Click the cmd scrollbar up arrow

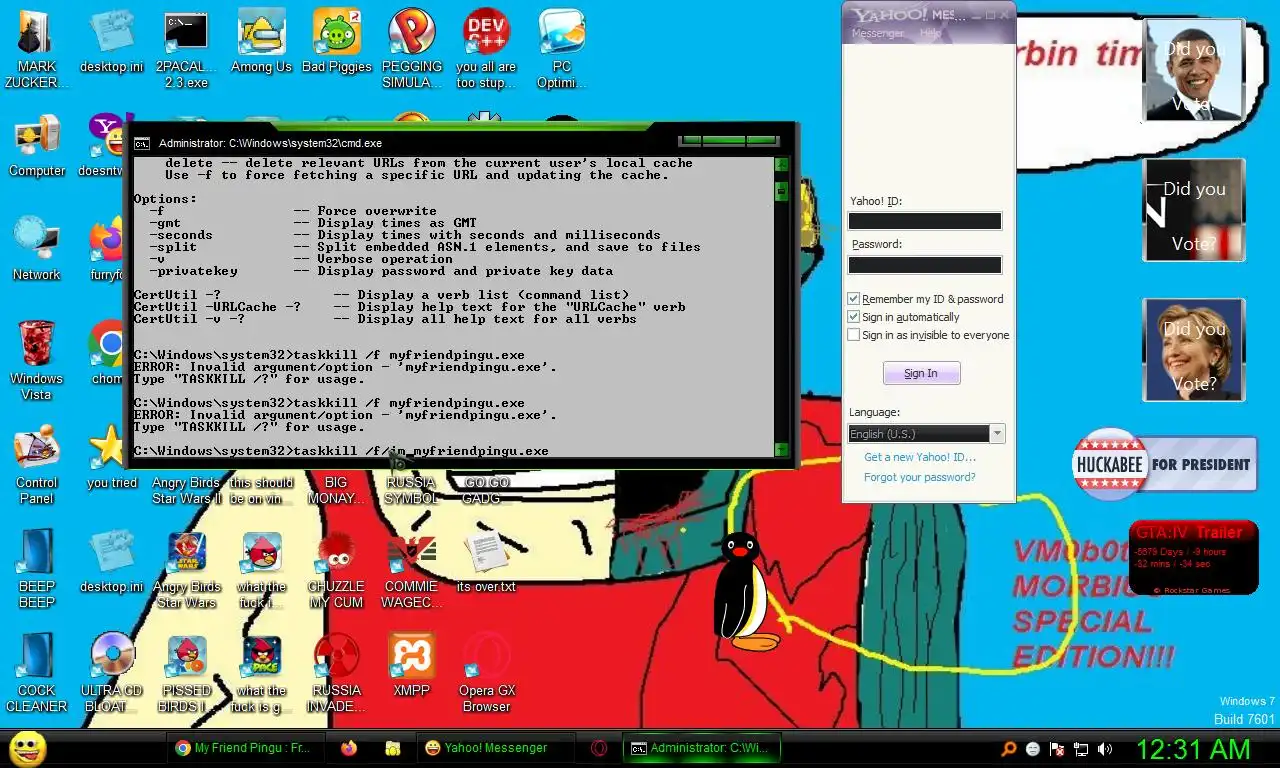coord(782,165)
